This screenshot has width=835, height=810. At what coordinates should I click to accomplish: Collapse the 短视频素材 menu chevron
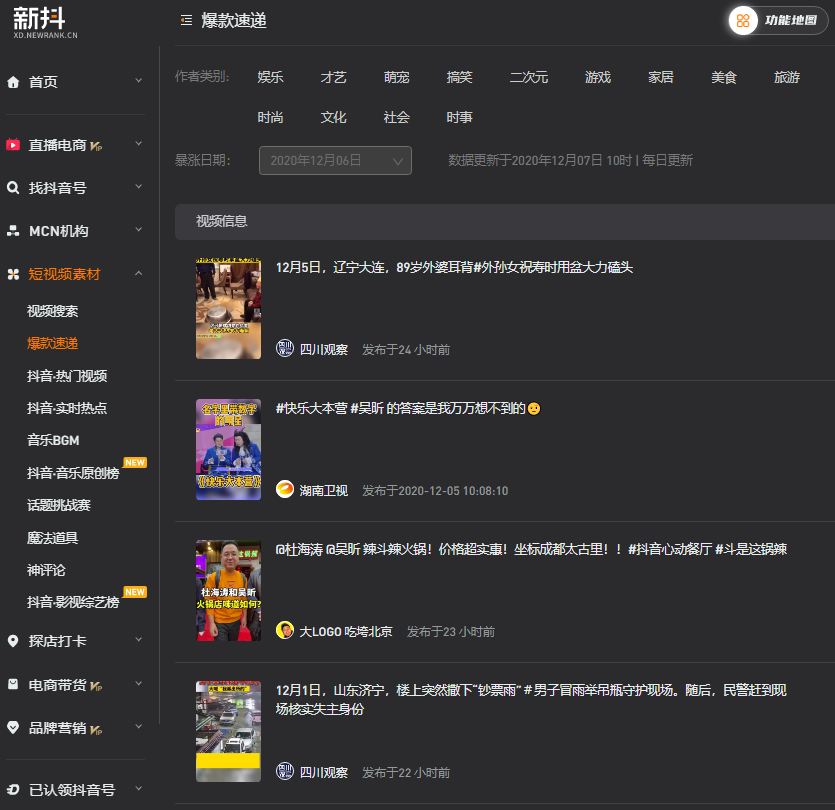tap(138, 273)
